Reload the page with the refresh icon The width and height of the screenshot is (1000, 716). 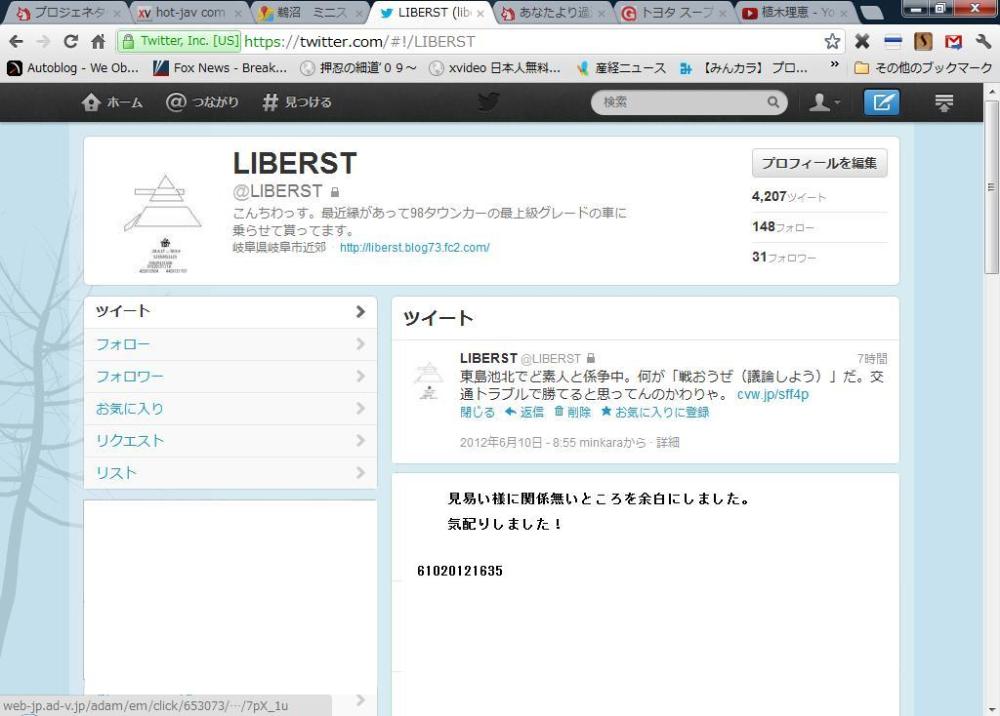click(x=71, y=42)
